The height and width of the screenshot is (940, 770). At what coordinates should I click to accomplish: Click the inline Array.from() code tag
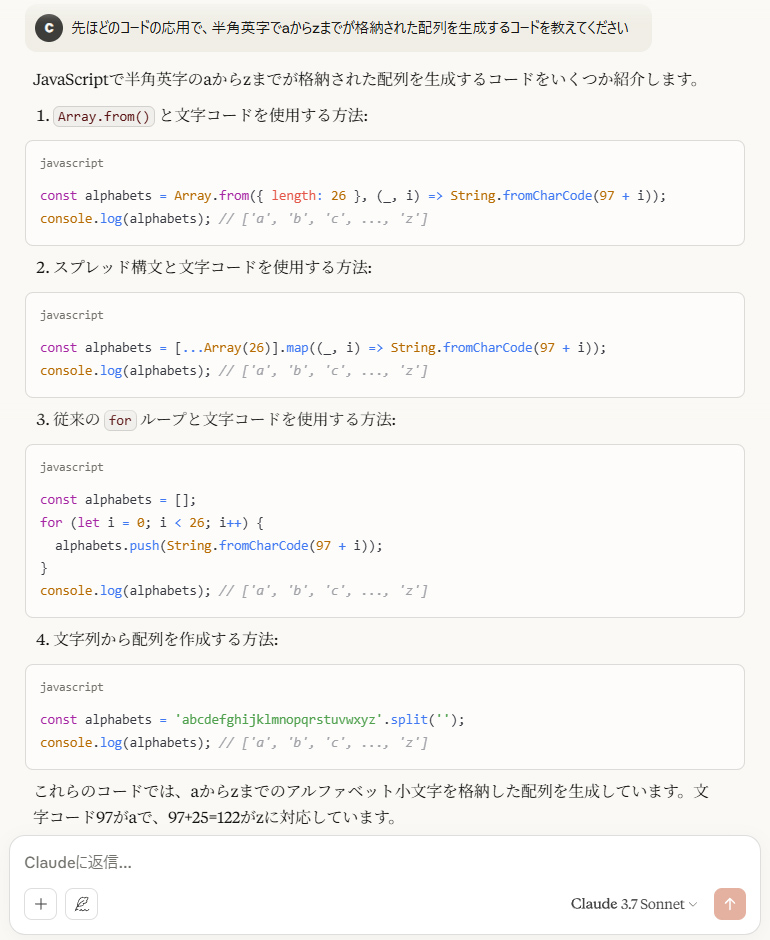click(x=104, y=116)
